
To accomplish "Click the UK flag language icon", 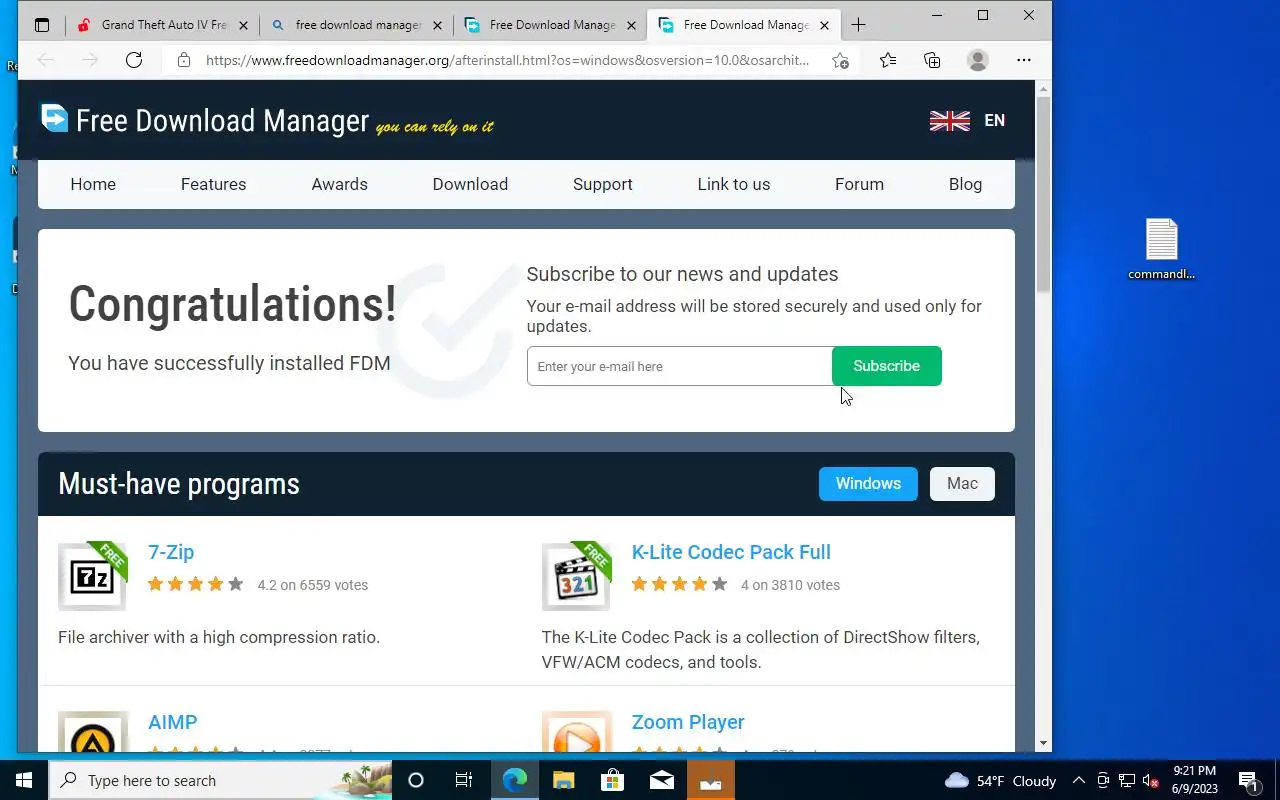I will coord(949,121).
